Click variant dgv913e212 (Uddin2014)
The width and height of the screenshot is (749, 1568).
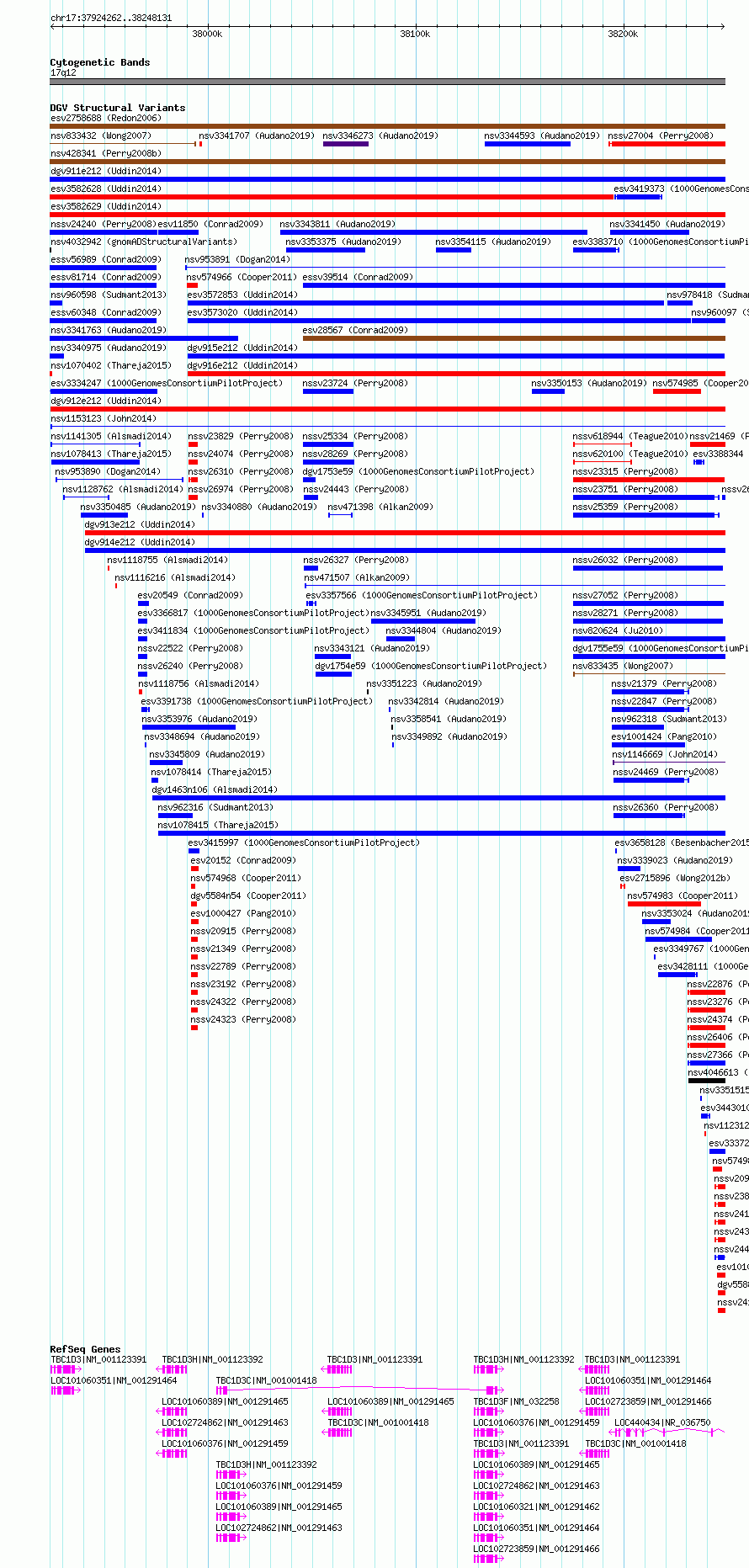tap(140, 524)
